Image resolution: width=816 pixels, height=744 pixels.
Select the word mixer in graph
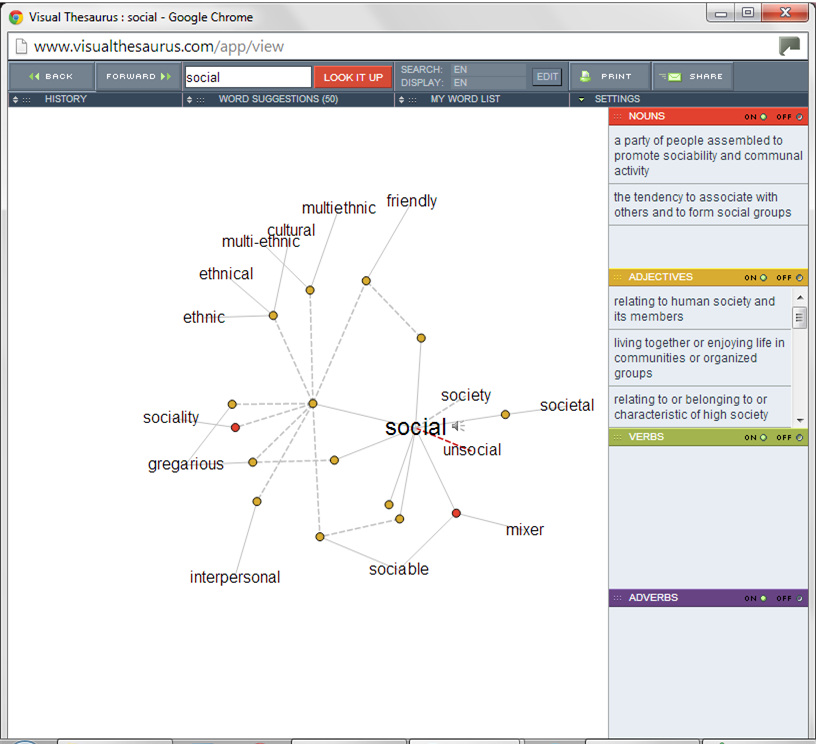tap(525, 530)
